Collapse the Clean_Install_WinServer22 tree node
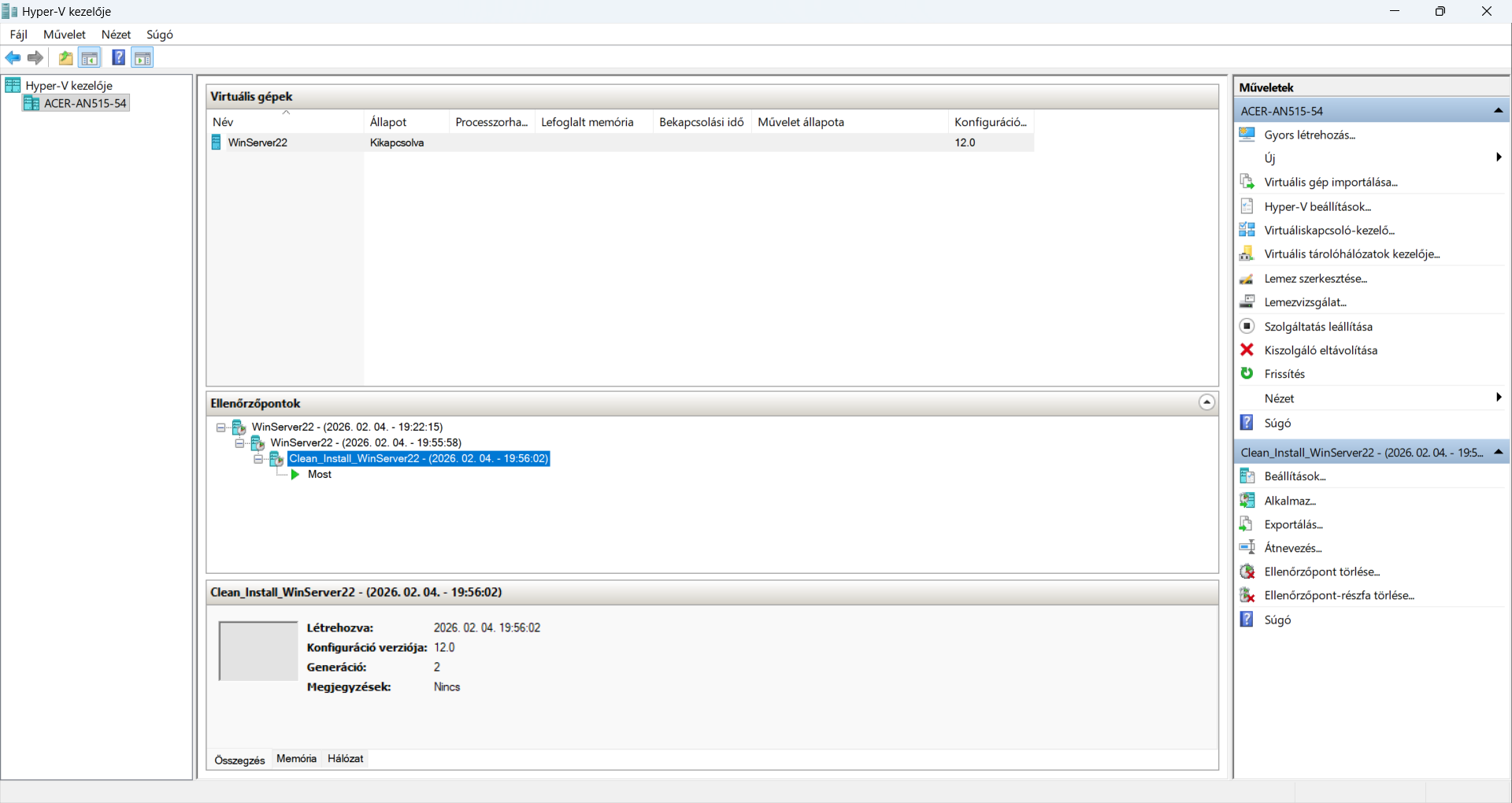 pyautogui.click(x=258, y=459)
